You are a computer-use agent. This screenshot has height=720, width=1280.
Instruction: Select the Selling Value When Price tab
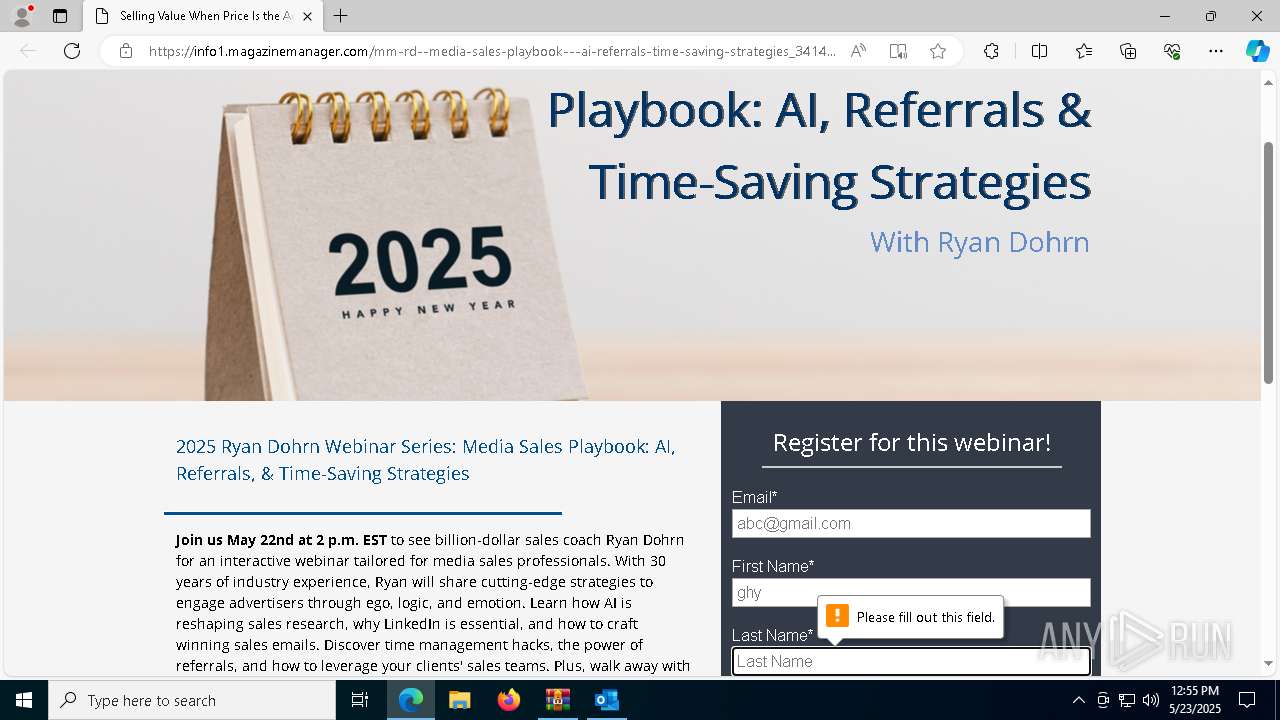203,16
